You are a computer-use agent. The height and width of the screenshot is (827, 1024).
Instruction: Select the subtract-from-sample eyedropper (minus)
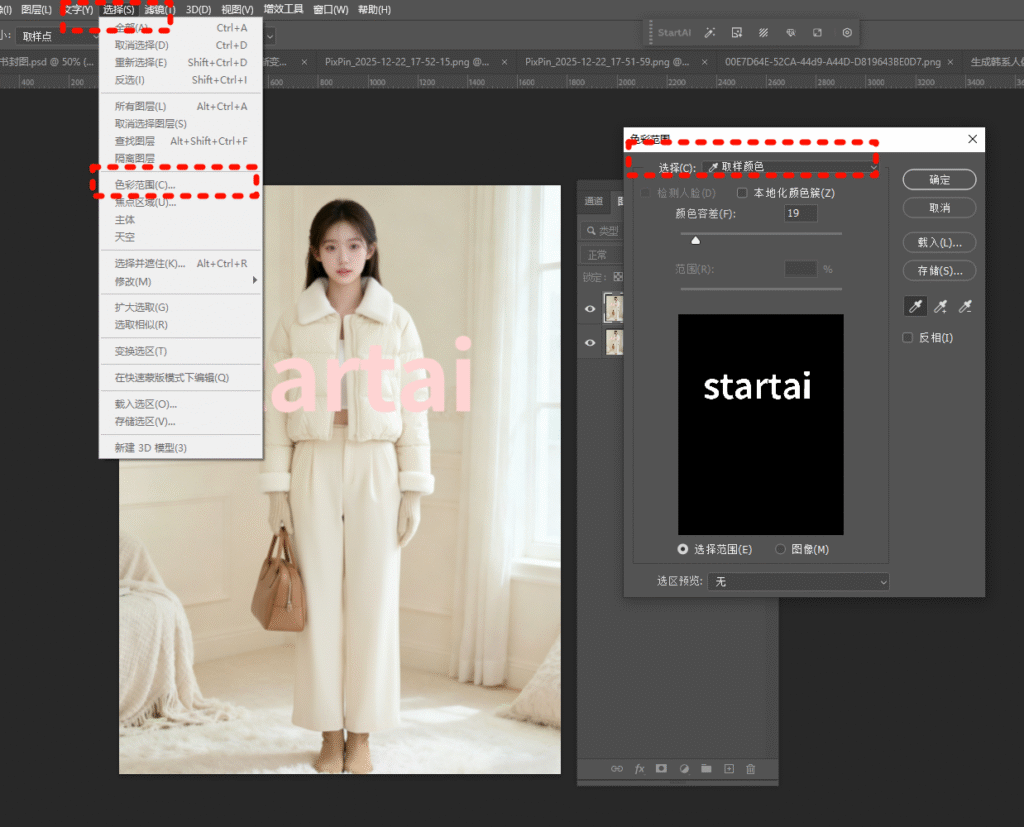pyautogui.click(x=965, y=307)
